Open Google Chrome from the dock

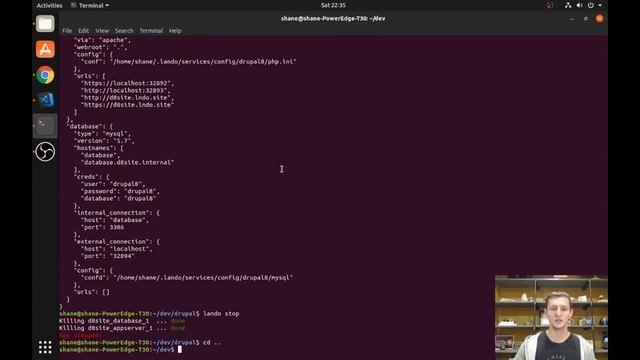(x=45, y=75)
